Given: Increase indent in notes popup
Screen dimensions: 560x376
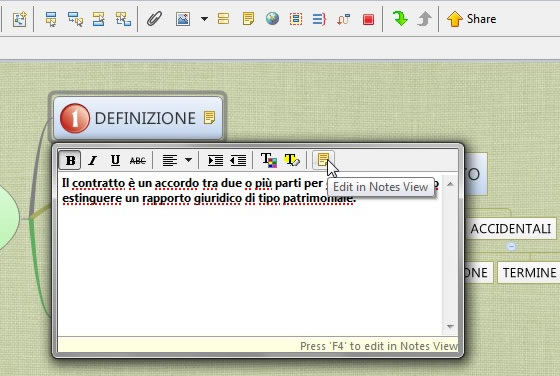Looking at the screenshot, I should pos(215,160).
